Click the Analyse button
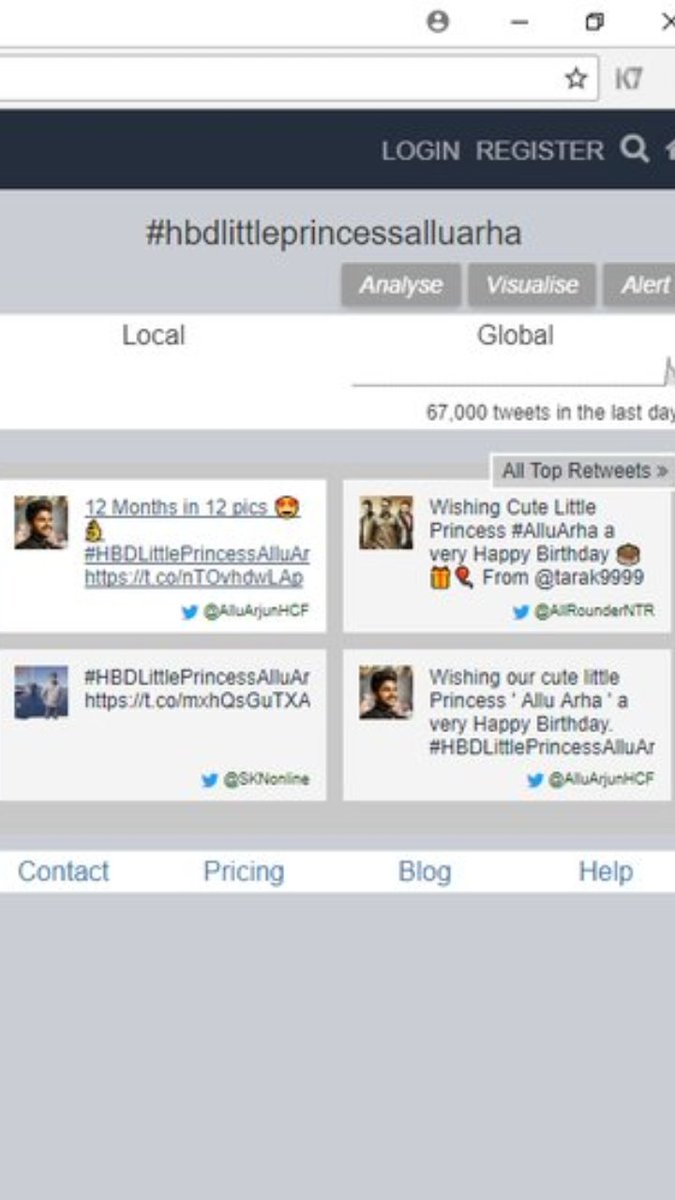This screenshot has height=1200, width=675. (x=401, y=285)
